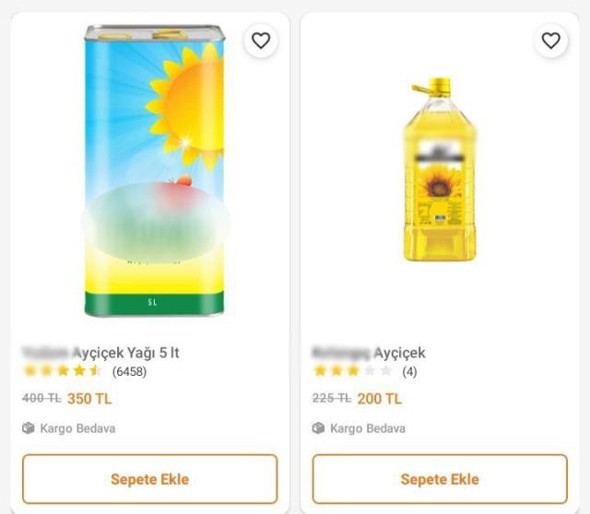Open the blue tin can product image
This screenshot has height=514, width=590.
[154, 171]
